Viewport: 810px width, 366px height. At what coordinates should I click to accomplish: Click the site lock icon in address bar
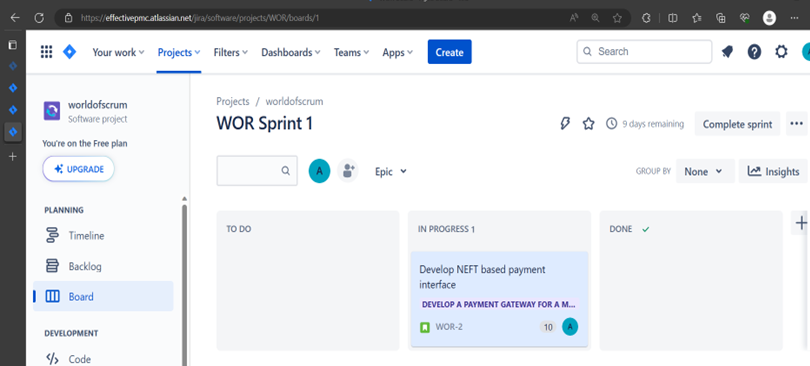coord(68,18)
